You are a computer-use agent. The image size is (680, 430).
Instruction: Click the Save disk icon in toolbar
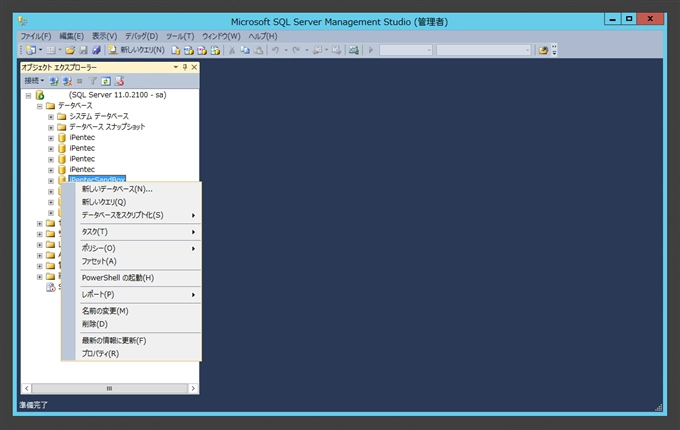pyautogui.click(x=83, y=50)
